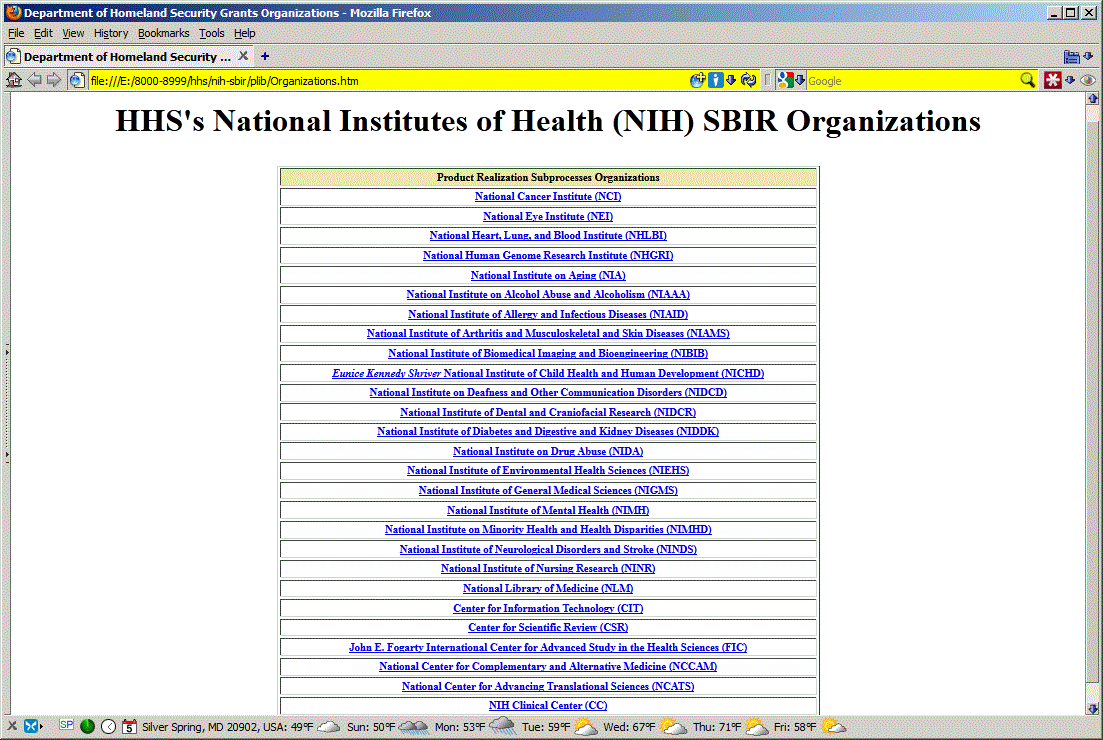Viewport: 1103px width, 740px height.
Task: Open the Tools menu
Action: pos(211,33)
